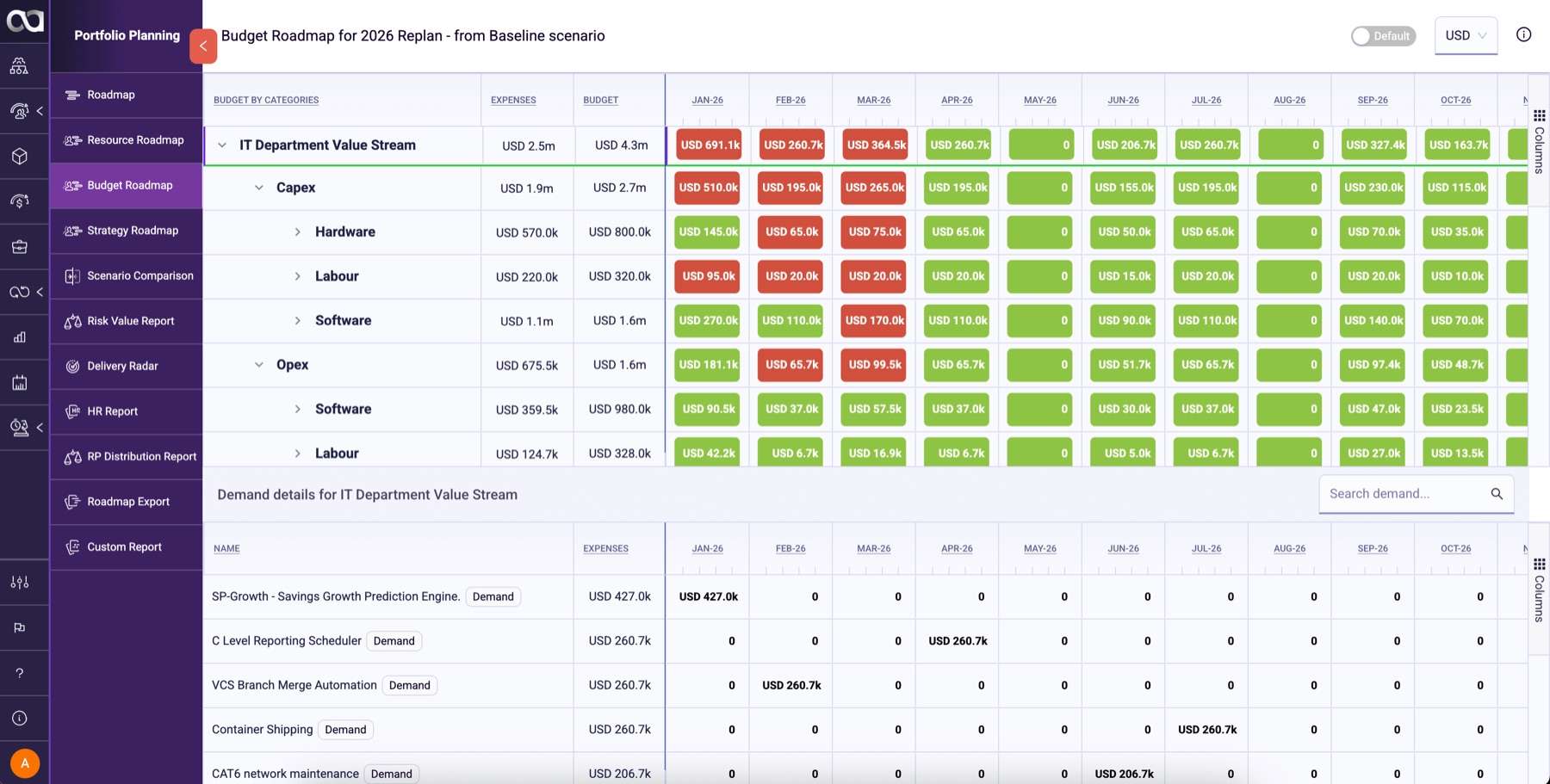Open Columns panel for the budget table

tap(1539, 142)
